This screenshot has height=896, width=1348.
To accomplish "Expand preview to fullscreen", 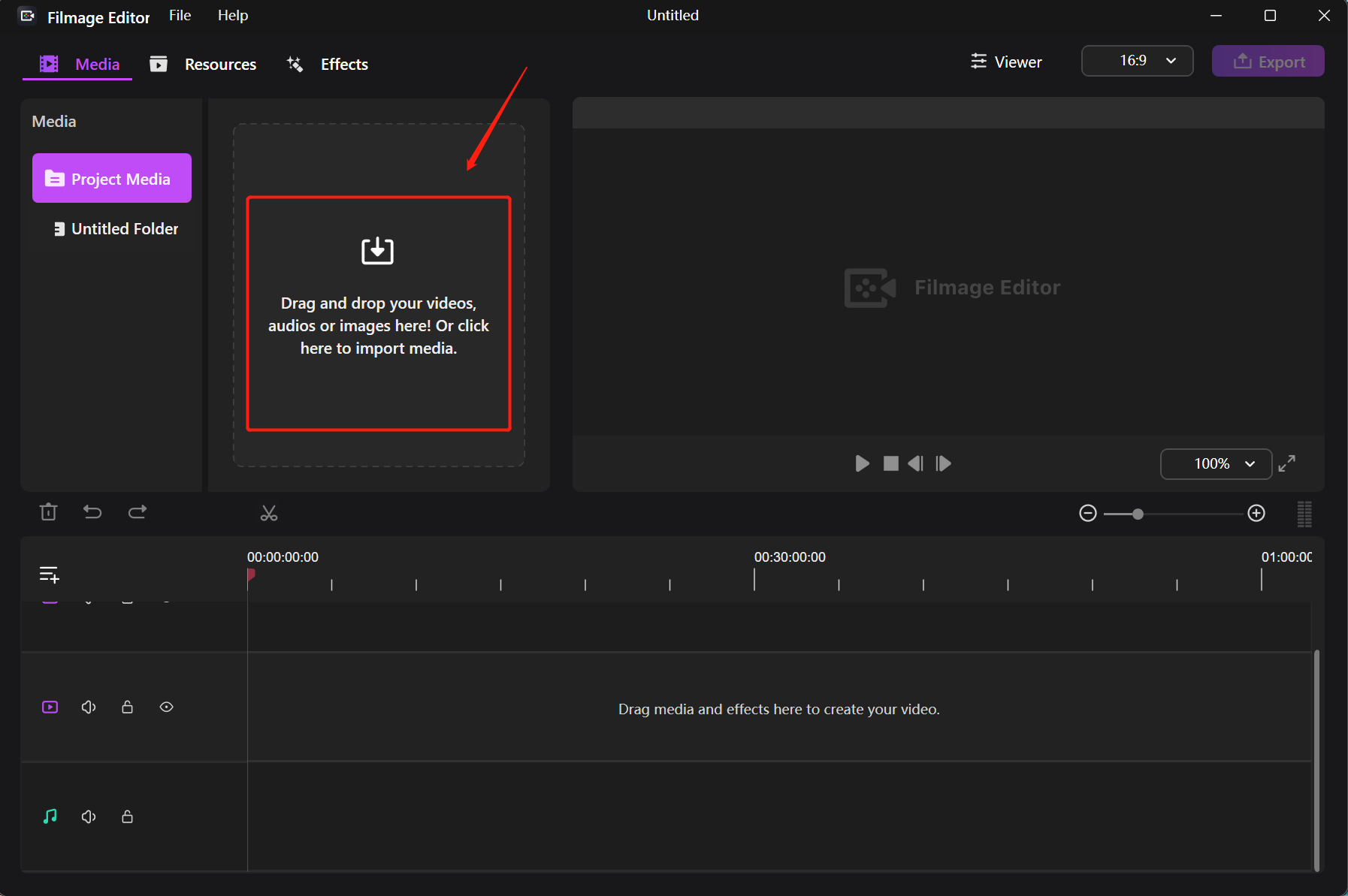I will click(x=1287, y=463).
